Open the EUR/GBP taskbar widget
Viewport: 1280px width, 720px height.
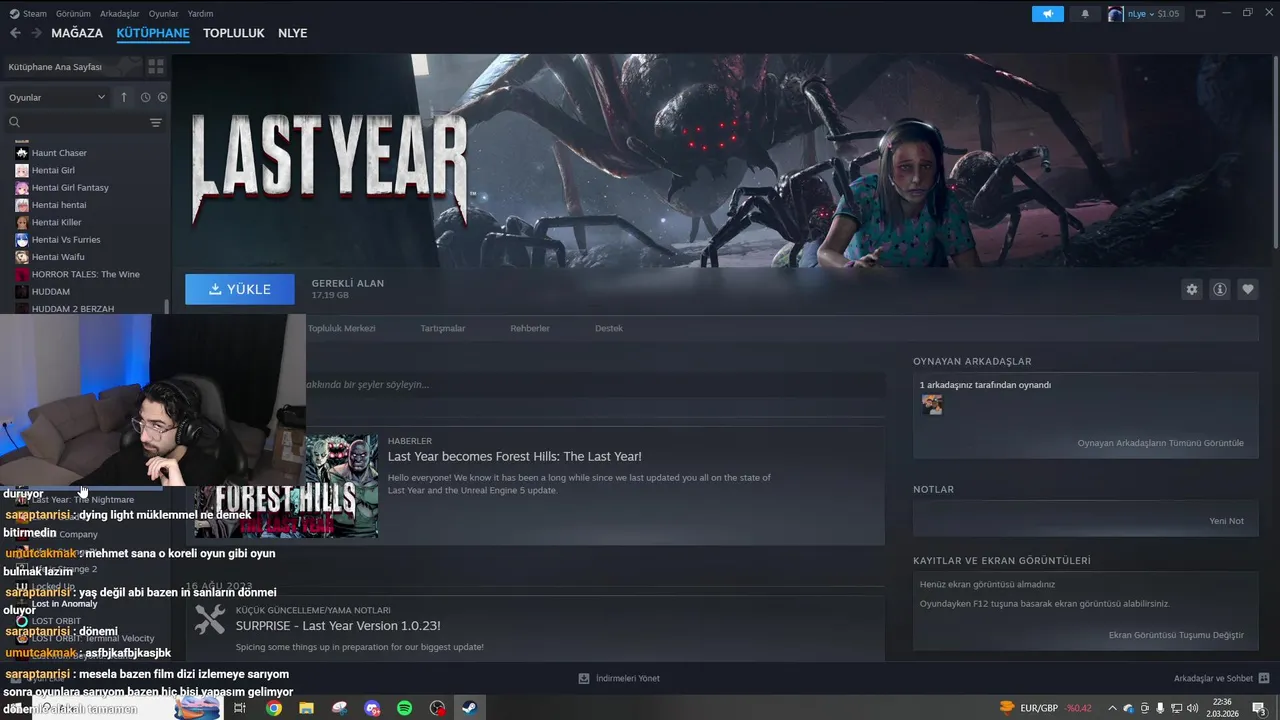[x=1045, y=708]
